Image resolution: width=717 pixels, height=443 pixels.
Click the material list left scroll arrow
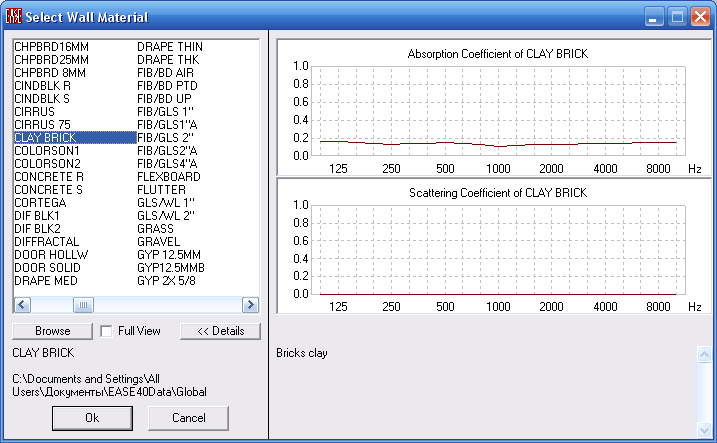pyautogui.click(x=22, y=305)
